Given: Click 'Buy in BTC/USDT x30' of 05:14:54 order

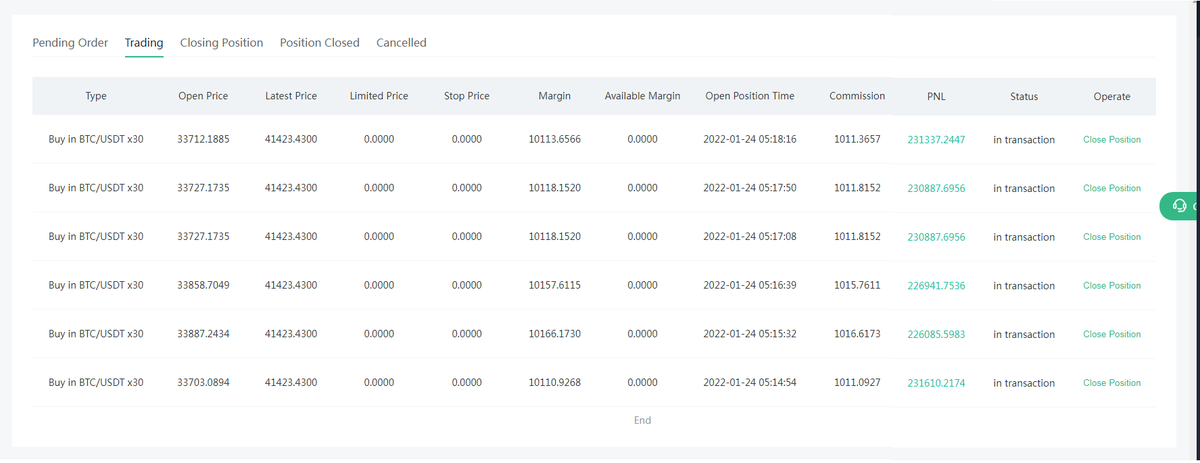Looking at the screenshot, I should (96, 382).
